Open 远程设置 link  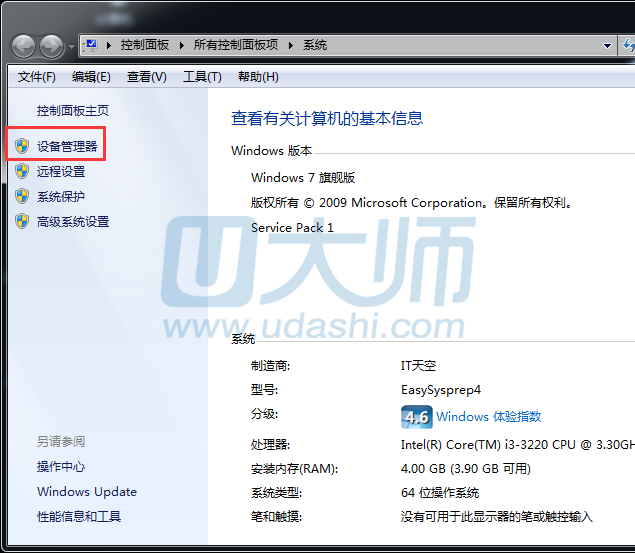(61, 171)
